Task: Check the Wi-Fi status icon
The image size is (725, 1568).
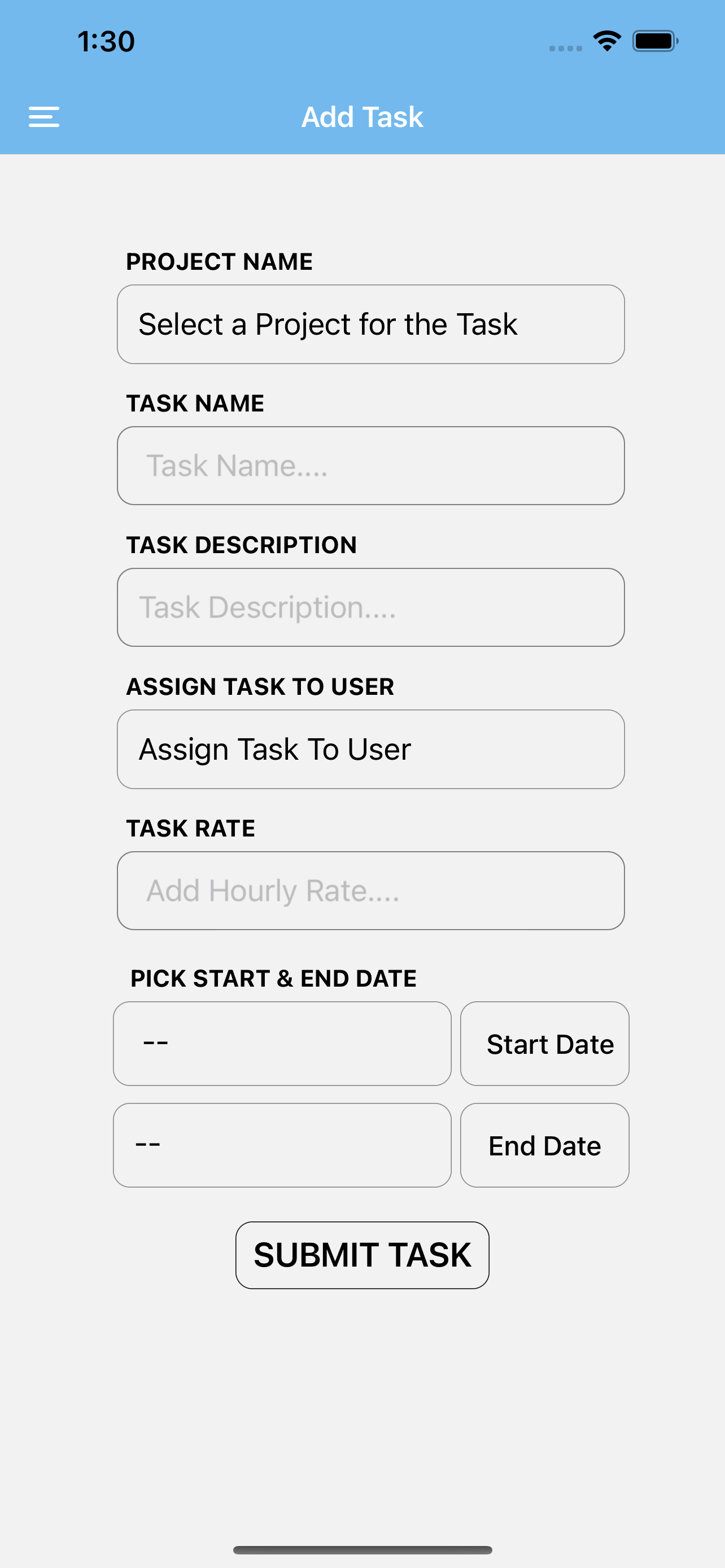Action: point(606,40)
